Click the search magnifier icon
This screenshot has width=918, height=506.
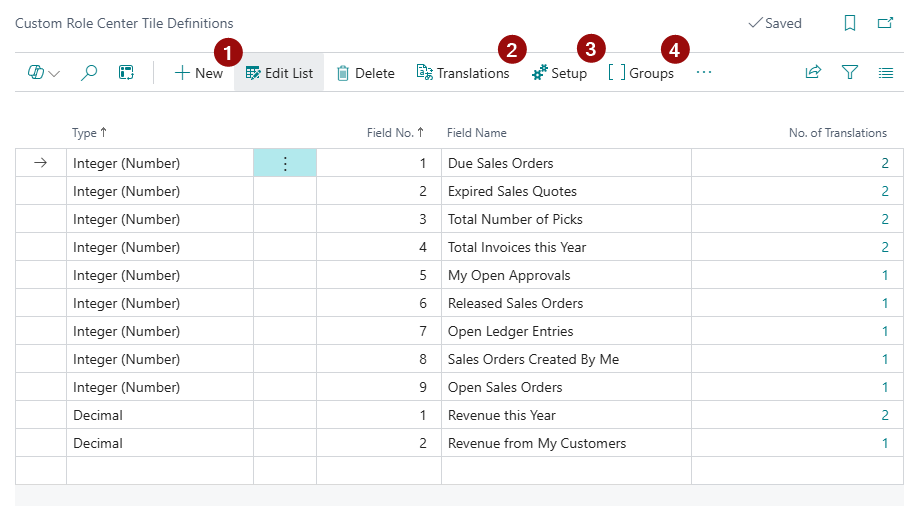(89, 73)
